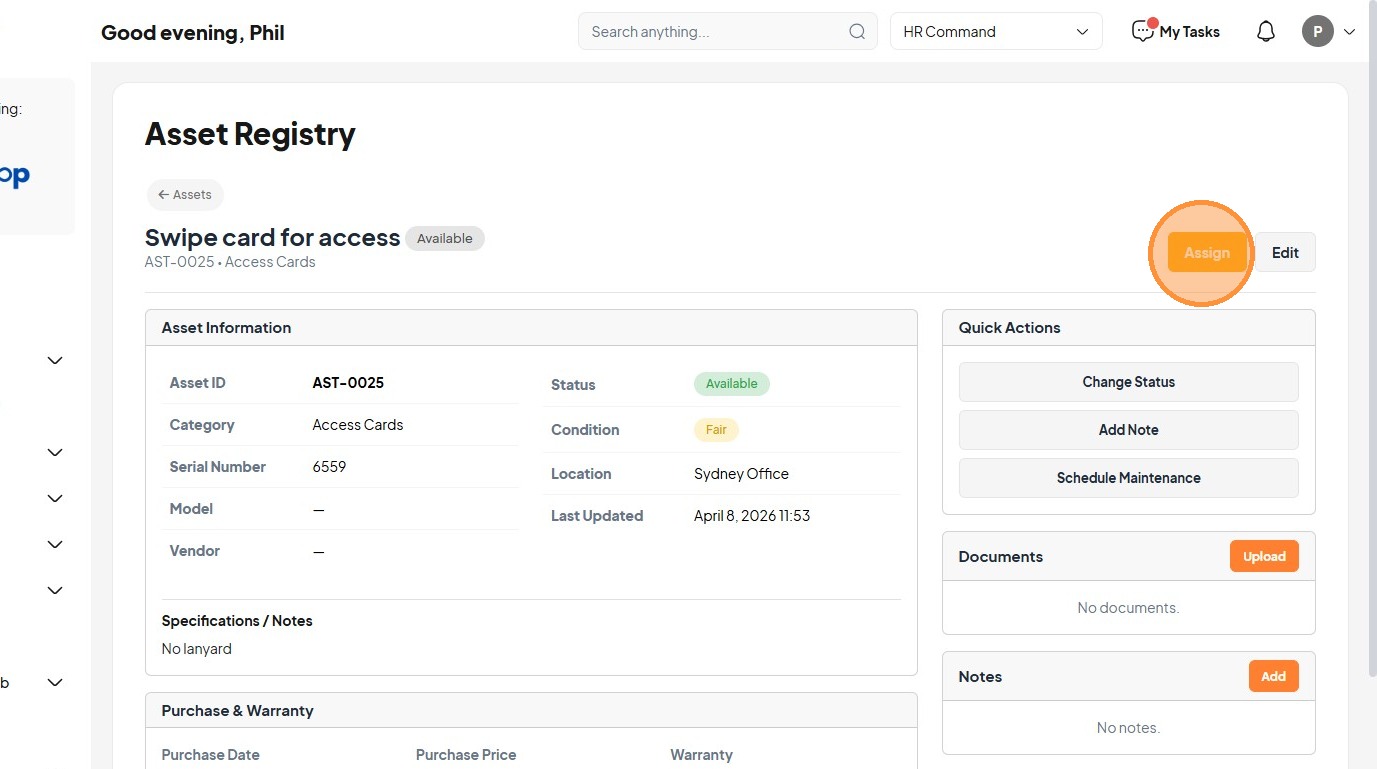
Task: Focus the Search anything field
Action: coord(715,32)
